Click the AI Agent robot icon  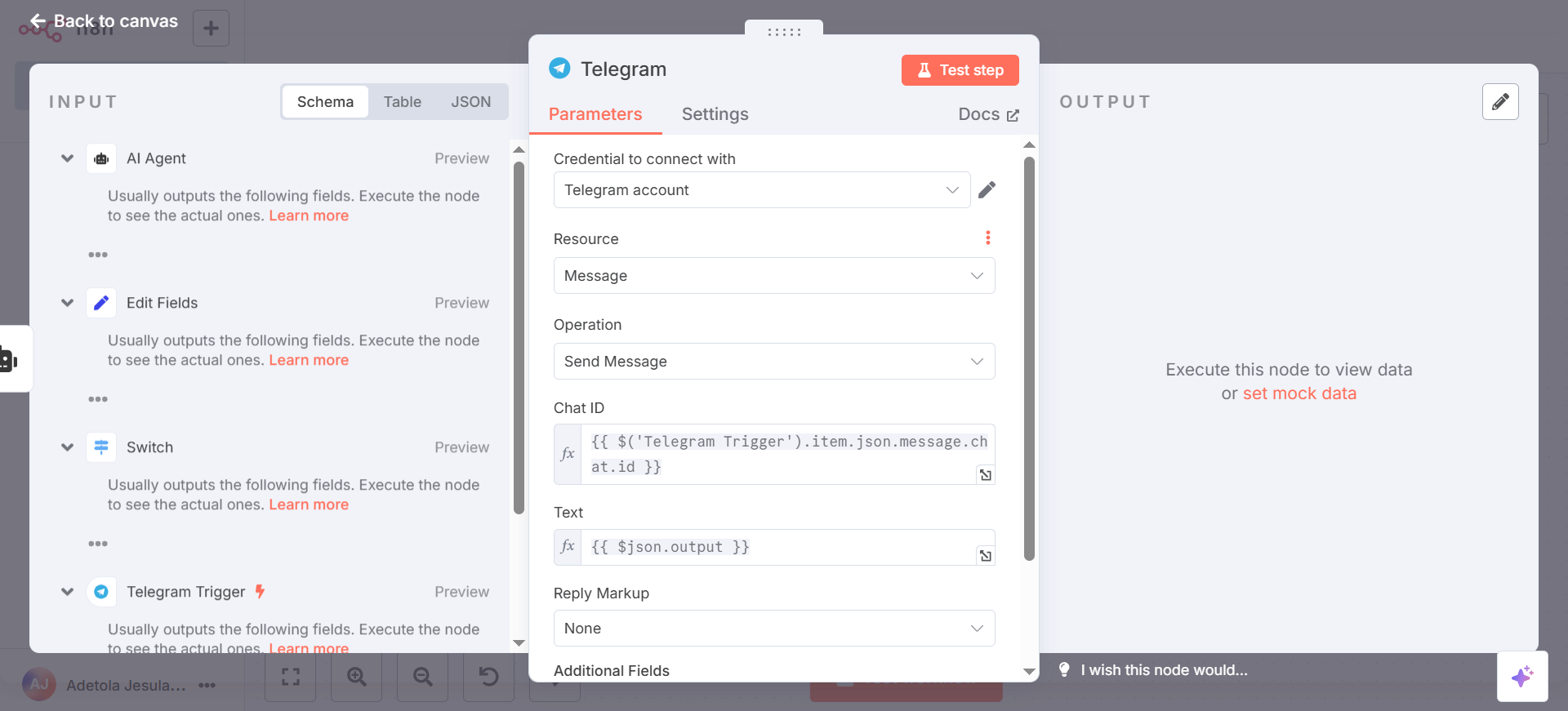pos(101,158)
